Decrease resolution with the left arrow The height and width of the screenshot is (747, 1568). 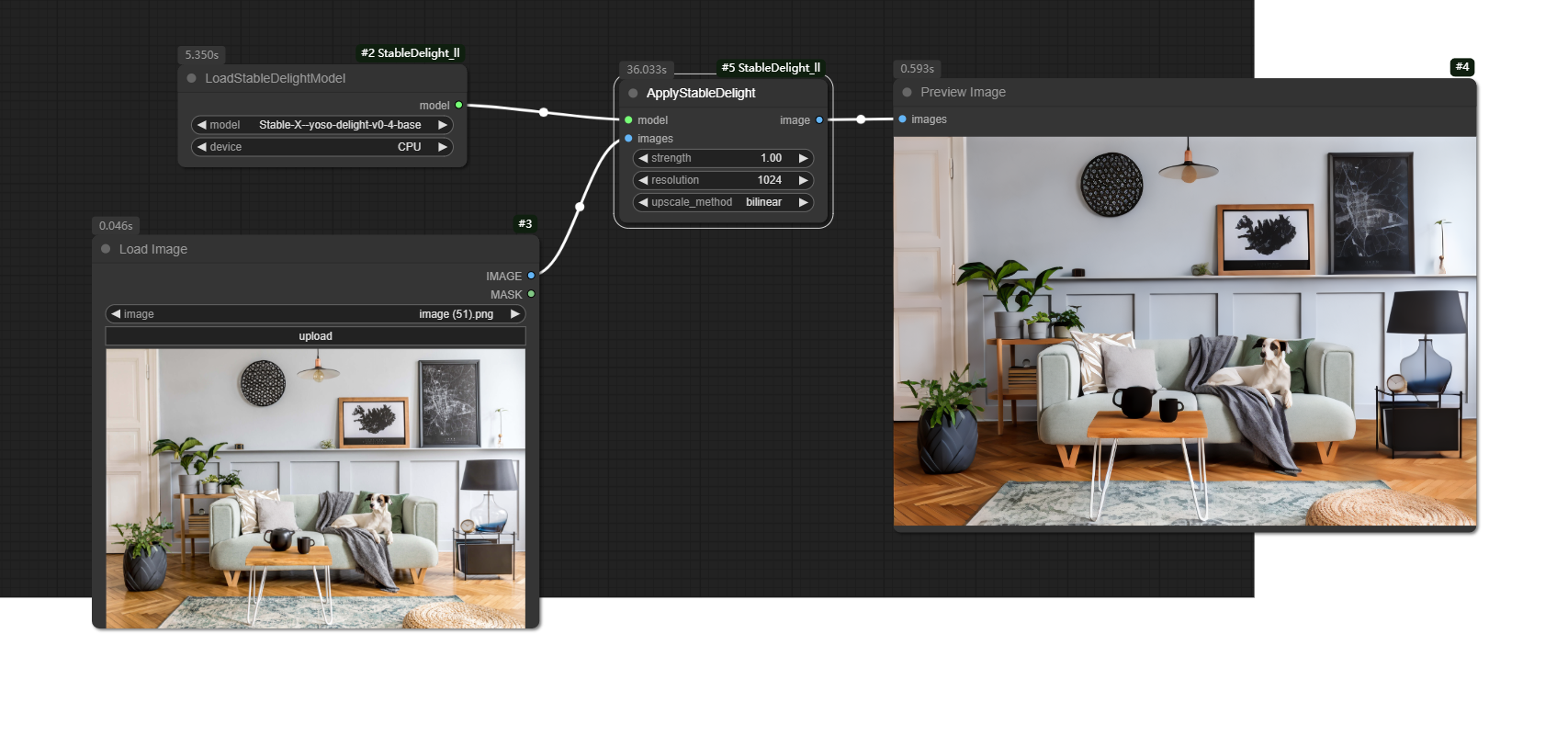(x=643, y=180)
